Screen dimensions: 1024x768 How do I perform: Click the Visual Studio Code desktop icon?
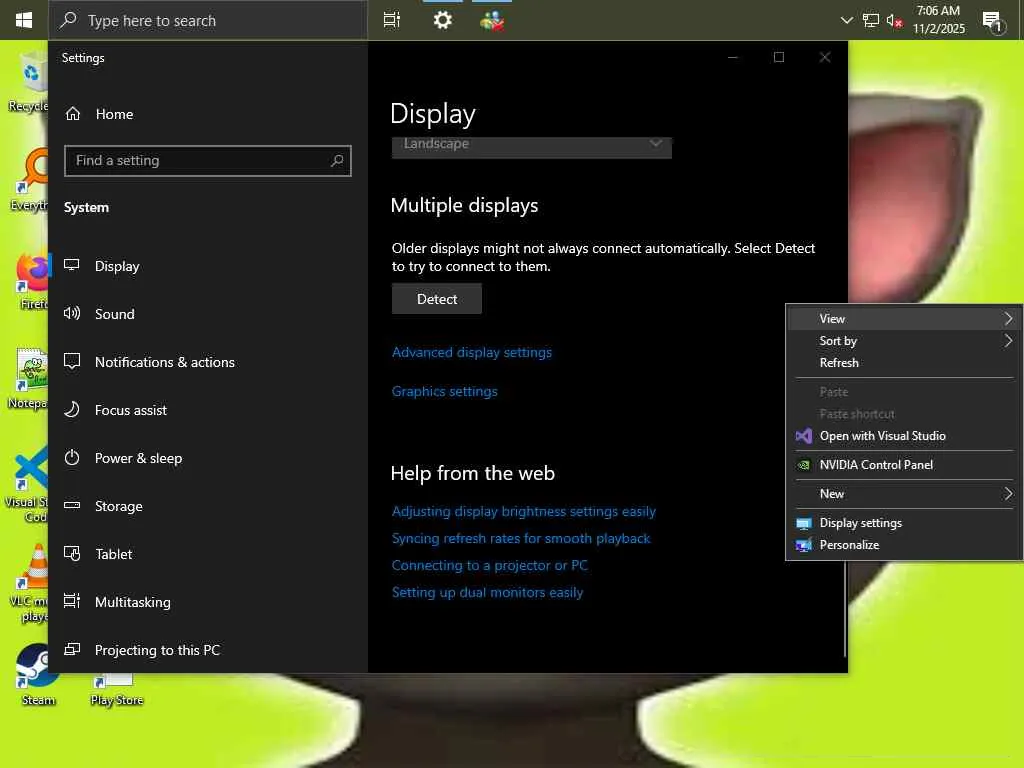(x=27, y=483)
